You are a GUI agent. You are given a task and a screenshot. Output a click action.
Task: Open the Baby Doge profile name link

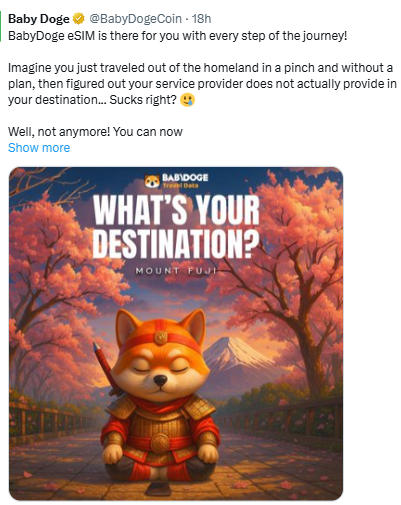pos(39,19)
